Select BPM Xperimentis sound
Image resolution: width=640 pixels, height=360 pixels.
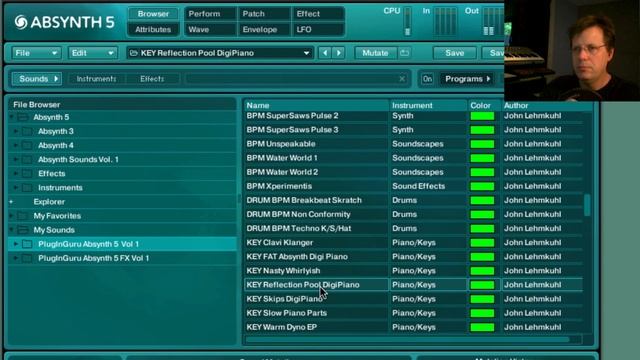click(x=279, y=186)
